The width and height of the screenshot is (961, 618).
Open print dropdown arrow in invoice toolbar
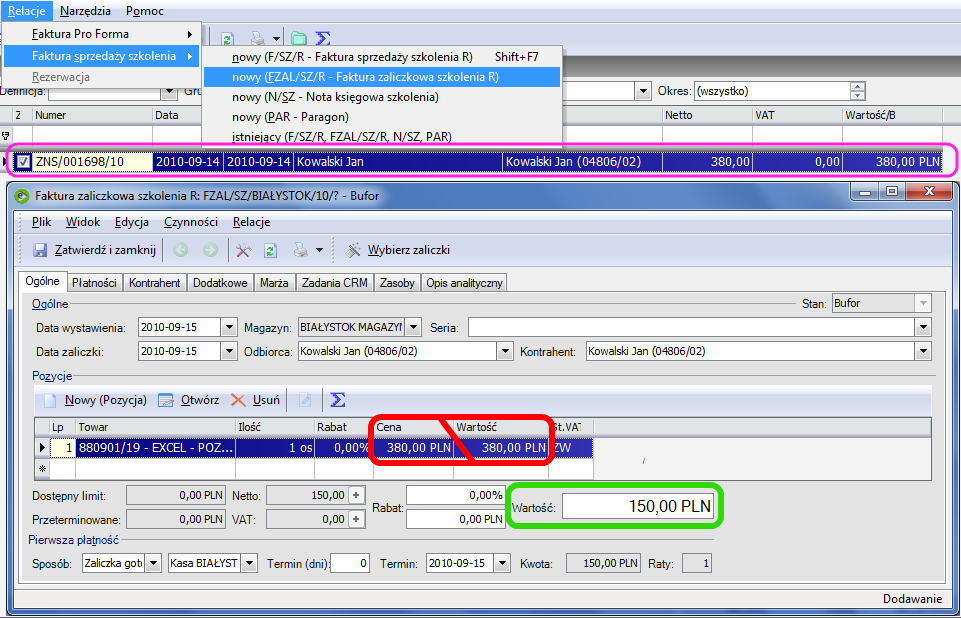pos(319,250)
